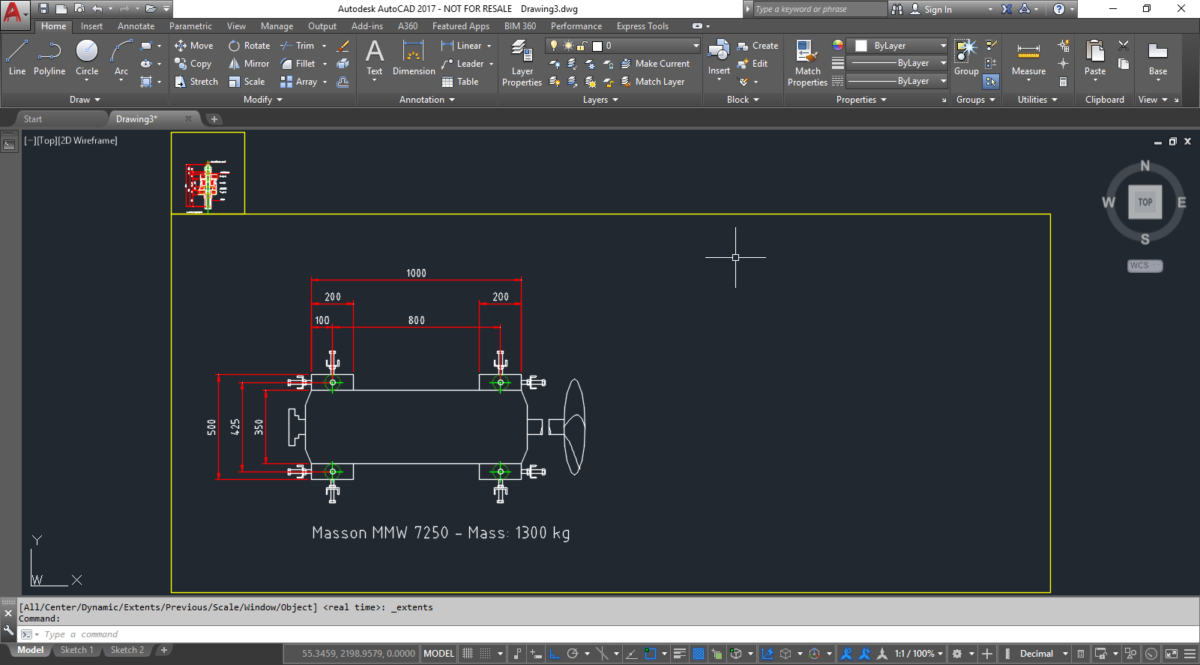
Task: Open the Measure utility
Action: point(1028,58)
